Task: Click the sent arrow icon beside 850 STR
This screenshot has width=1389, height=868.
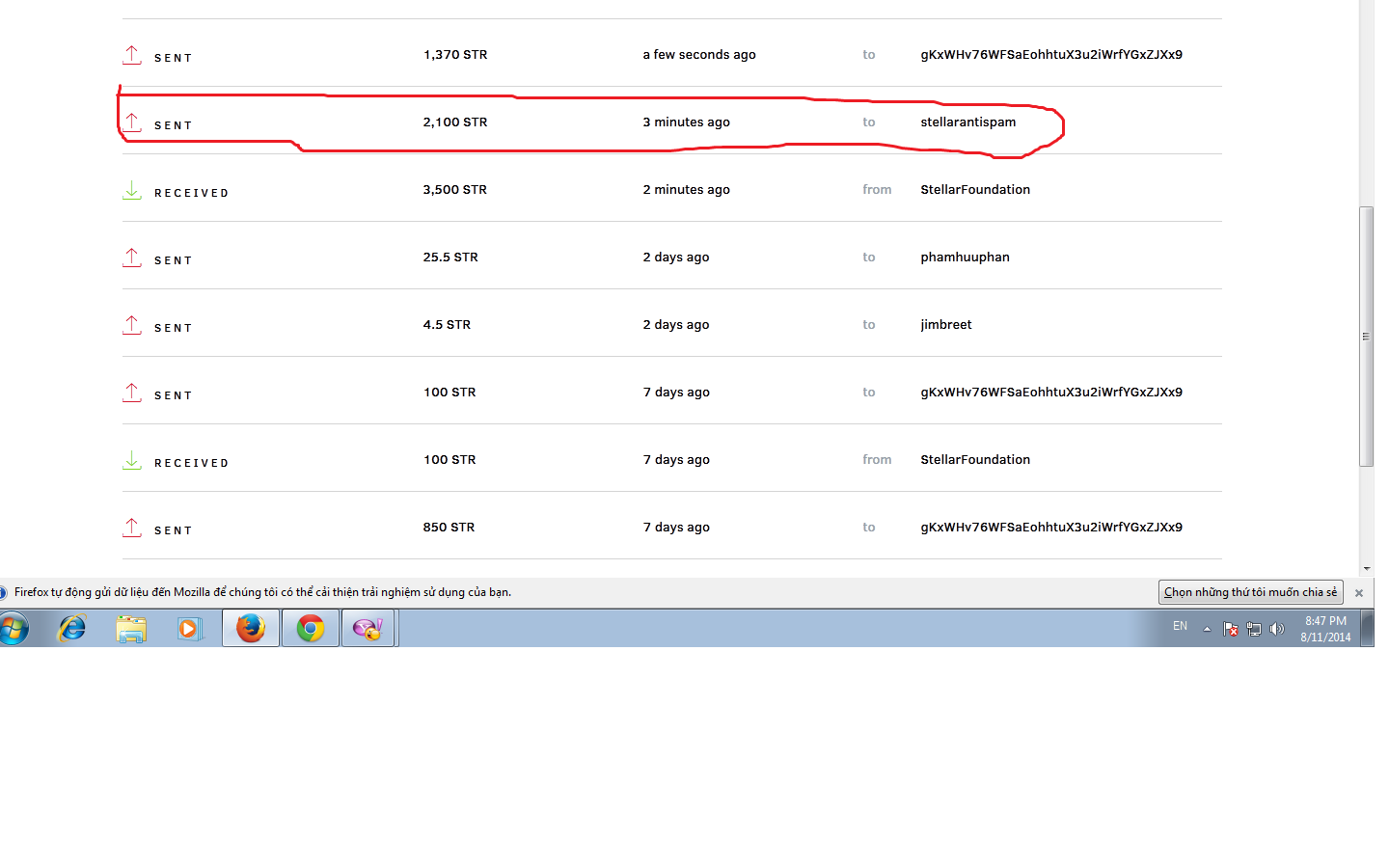Action: click(132, 528)
